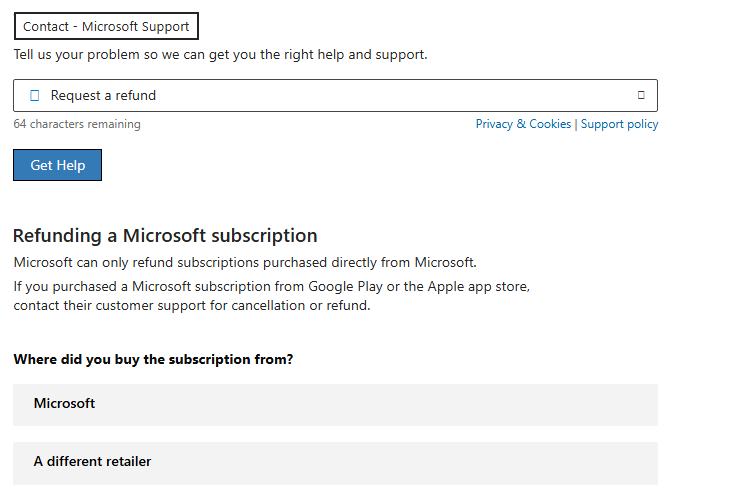Click the Google Play or Apple app store paragraph
The width and height of the screenshot is (733, 500).
click(x=271, y=295)
